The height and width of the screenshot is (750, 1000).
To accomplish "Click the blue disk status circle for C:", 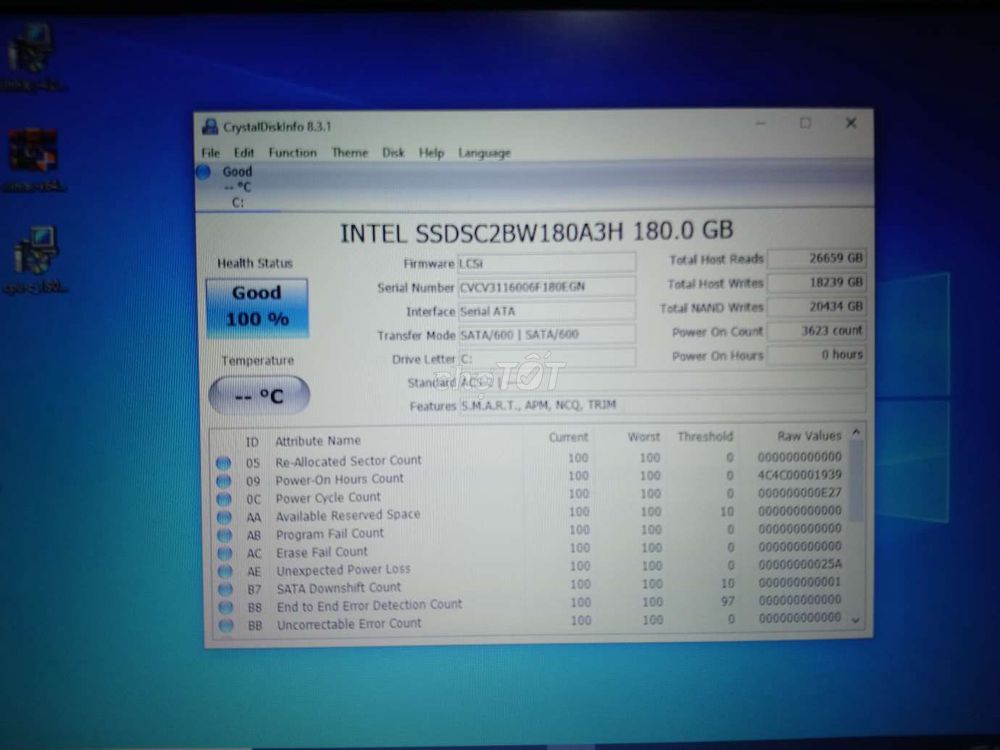I will tap(203, 172).
